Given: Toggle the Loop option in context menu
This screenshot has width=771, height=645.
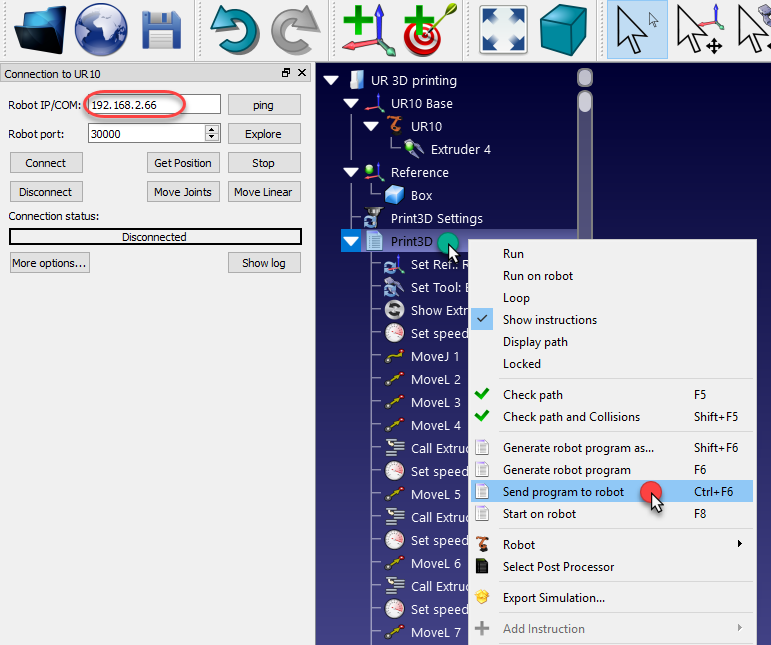Looking at the screenshot, I should coord(516,298).
